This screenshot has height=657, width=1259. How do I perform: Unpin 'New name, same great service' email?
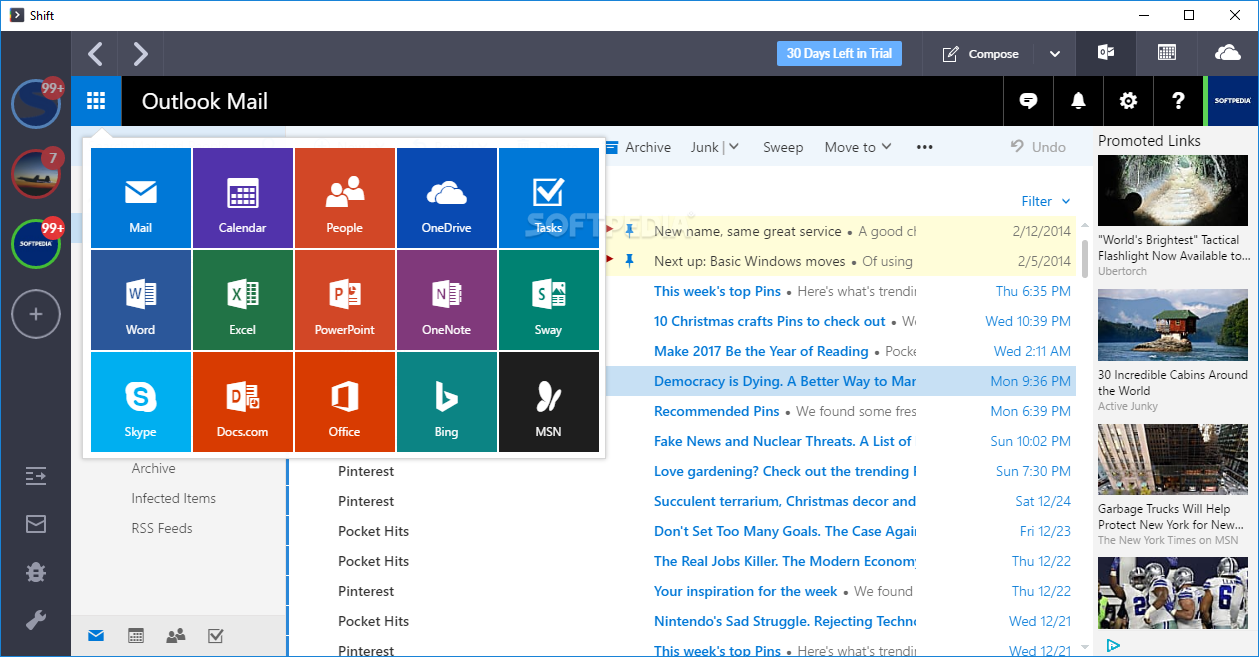(x=629, y=230)
